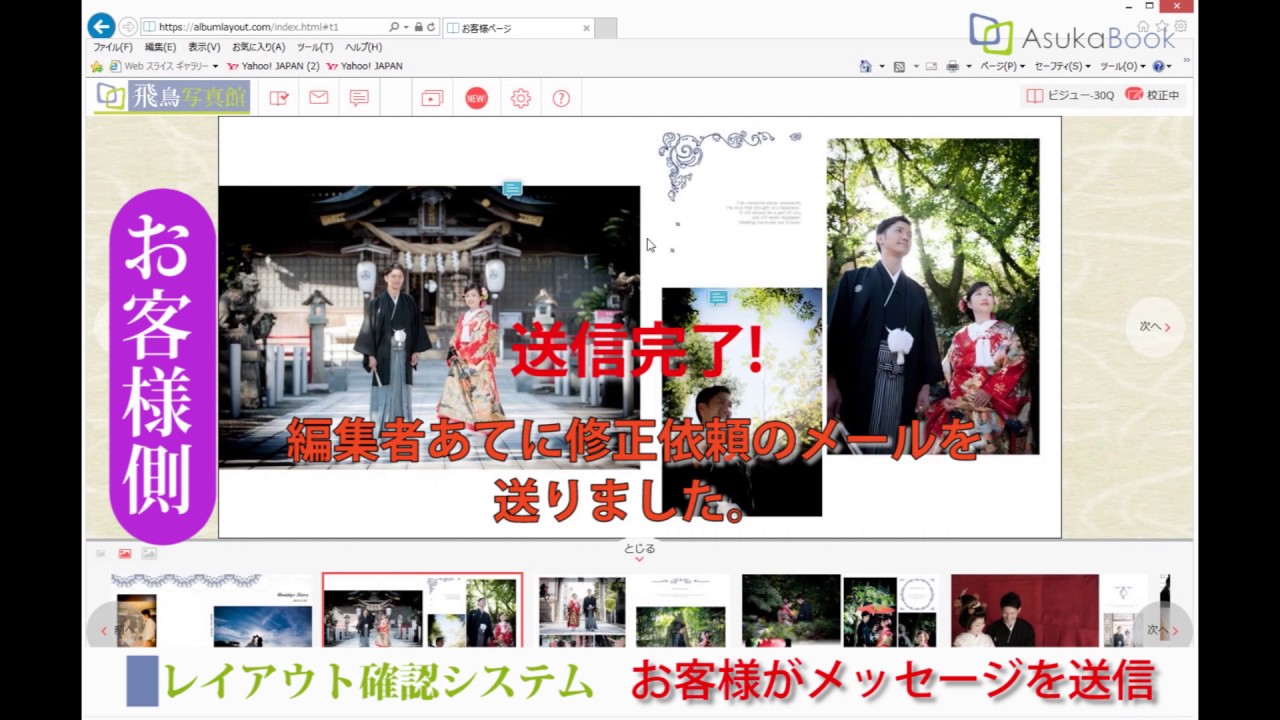This screenshot has width=1280, height=720.
Task: Click the comment marker on tree photo
Action: pyautogui.click(x=718, y=298)
